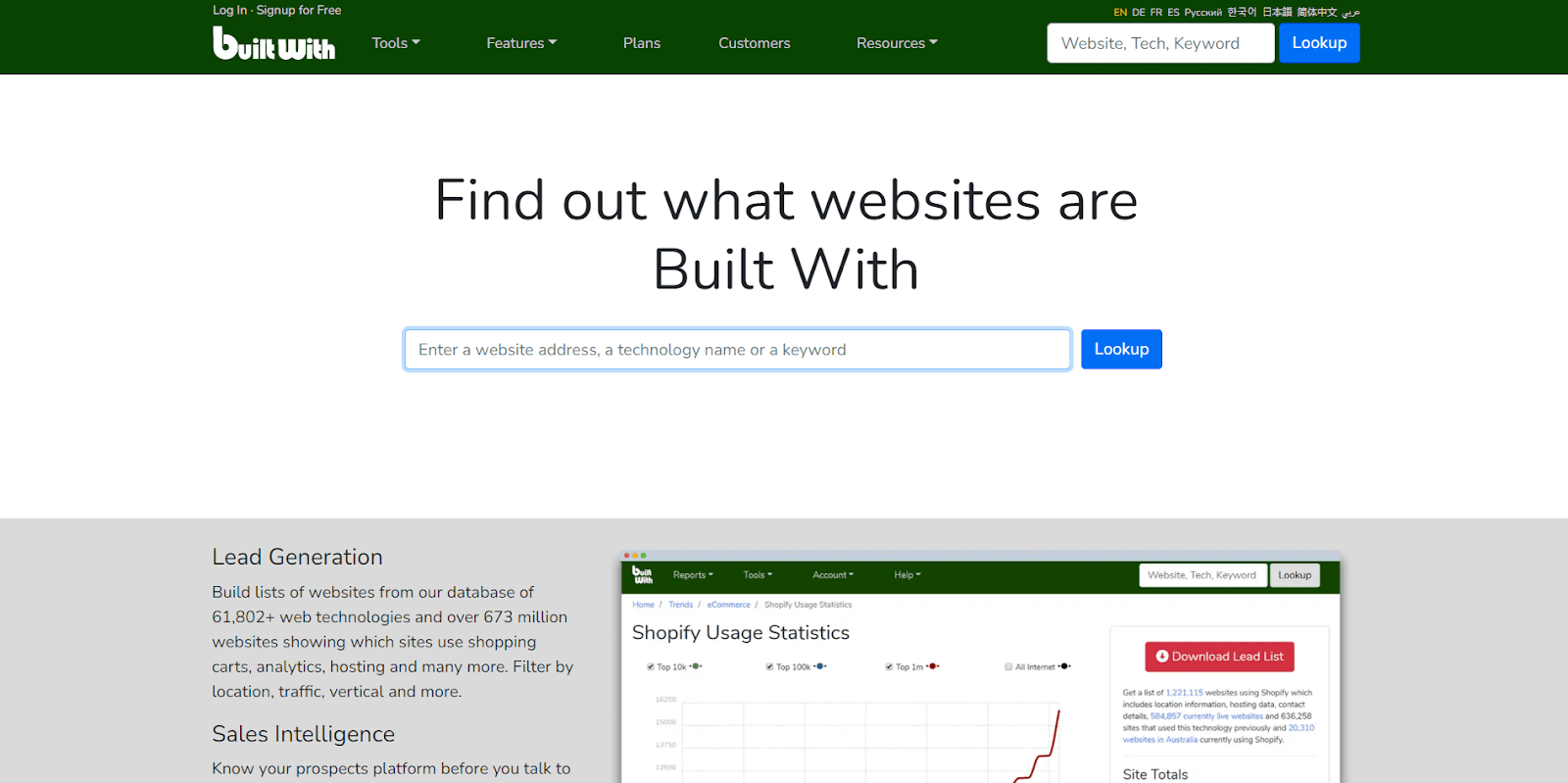
Task: Switch language to DE
Action: 1139,13
